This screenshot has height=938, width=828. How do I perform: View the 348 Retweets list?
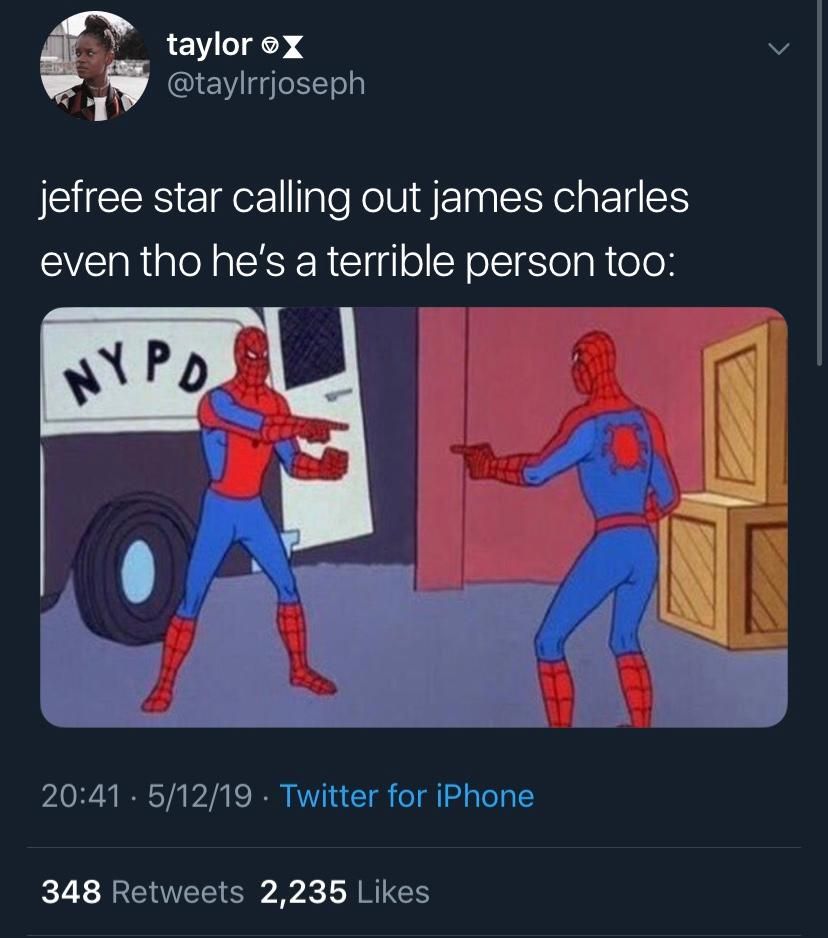click(x=142, y=892)
